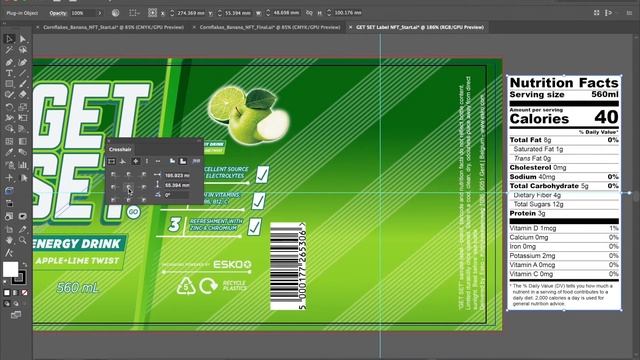Open the white Fill color swatch
This screenshot has width=640, height=360.
point(10,269)
